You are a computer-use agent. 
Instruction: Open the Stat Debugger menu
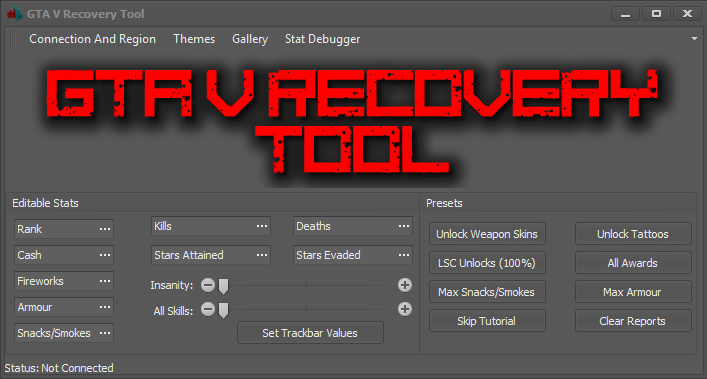pyautogui.click(x=322, y=39)
